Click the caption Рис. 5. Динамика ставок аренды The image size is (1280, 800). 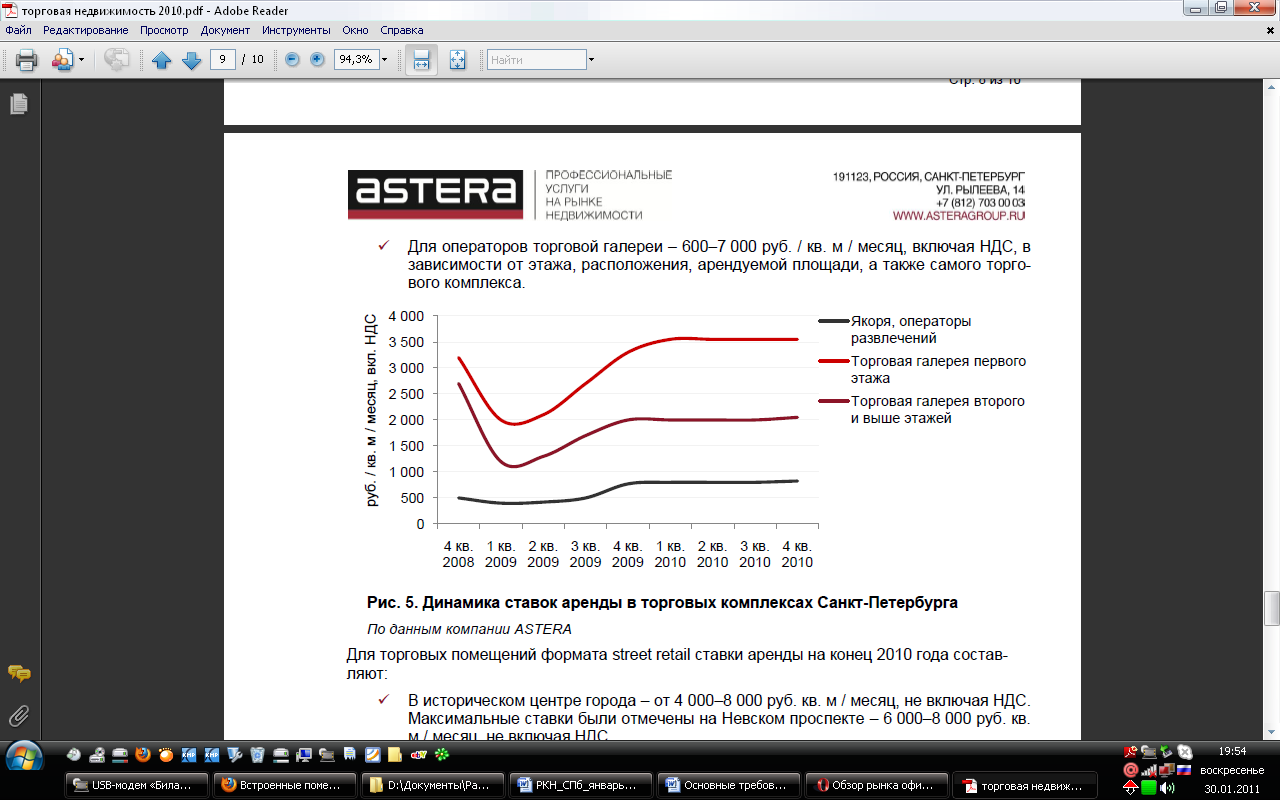pos(662,603)
